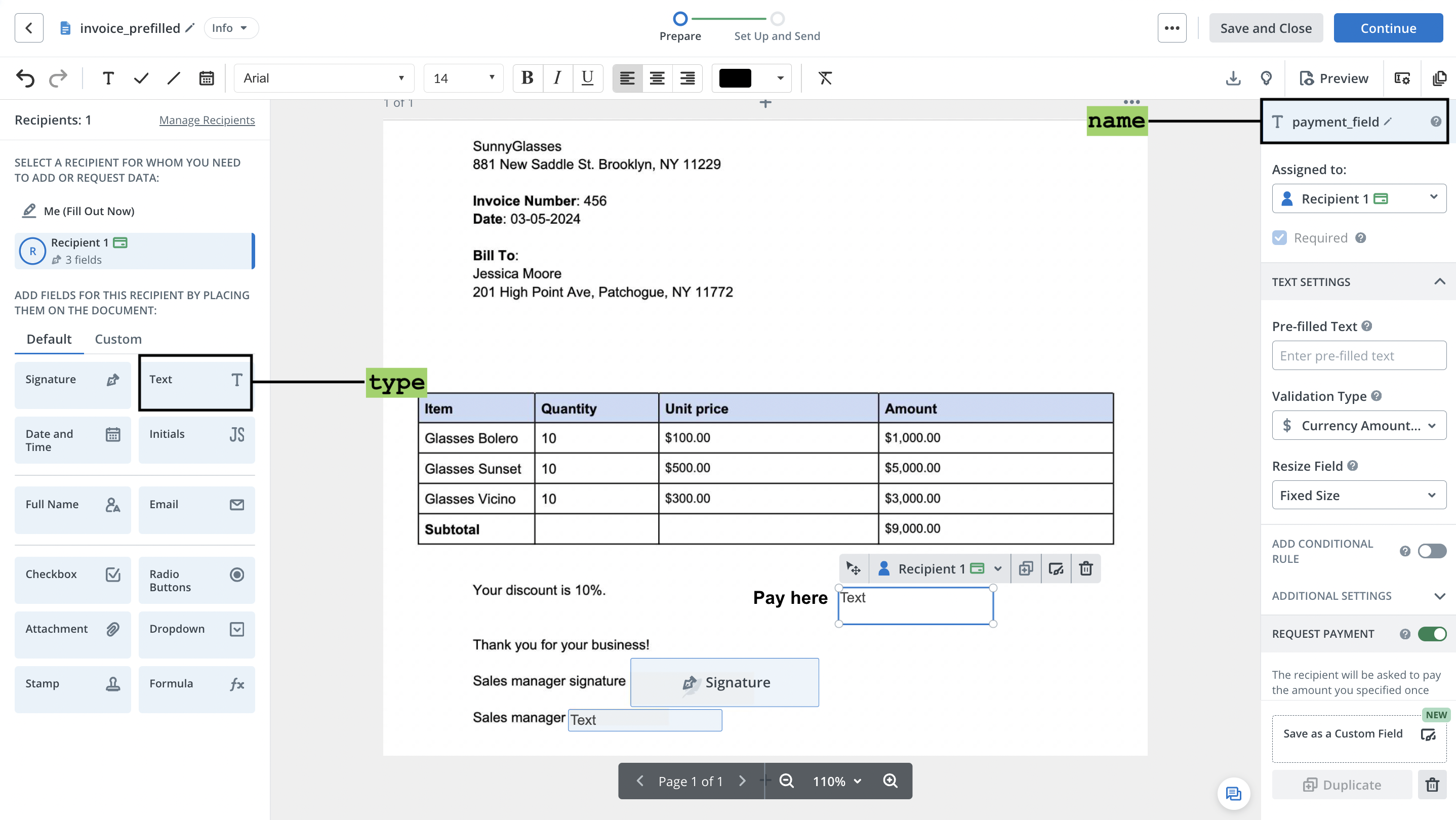The image size is (1456, 820).
Task: Align text to the left
Action: coord(627,78)
